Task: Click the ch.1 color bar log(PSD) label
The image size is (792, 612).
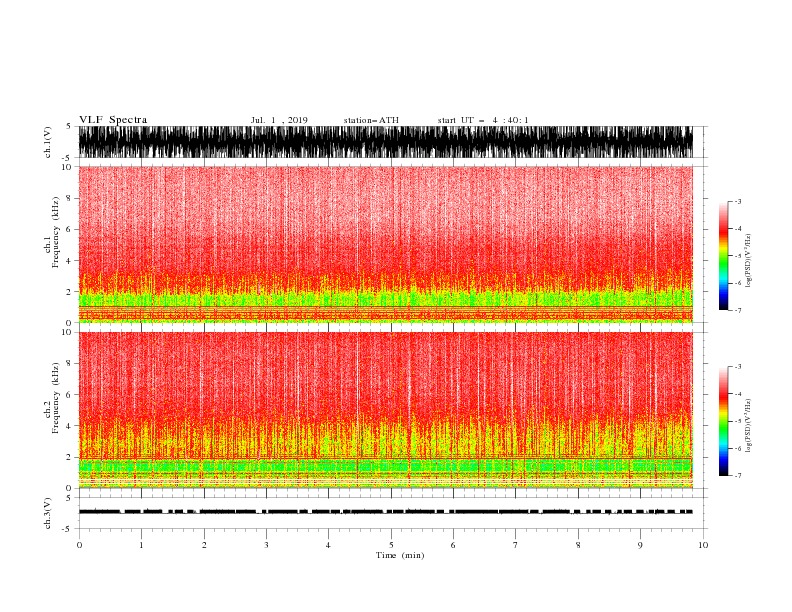Action: coord(749,261)
